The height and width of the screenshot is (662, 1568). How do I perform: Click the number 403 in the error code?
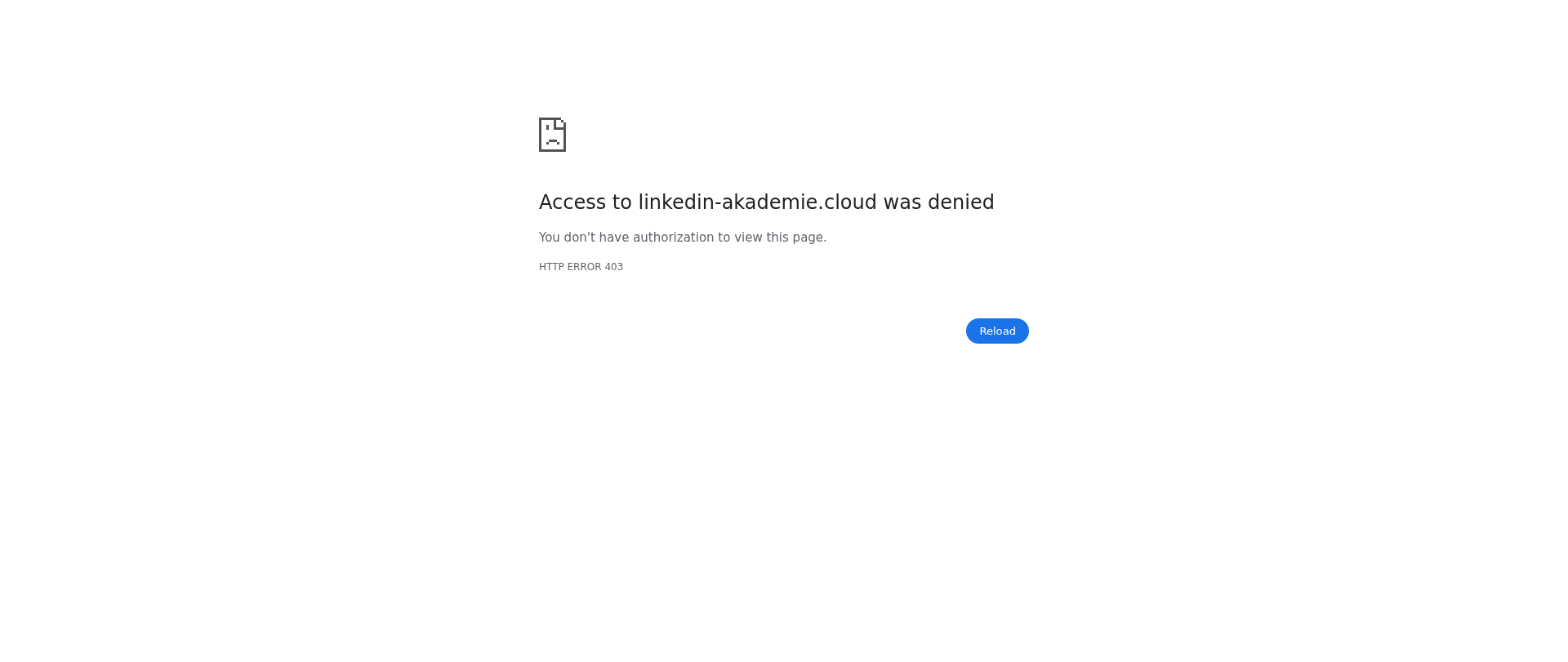coord(614,267)
